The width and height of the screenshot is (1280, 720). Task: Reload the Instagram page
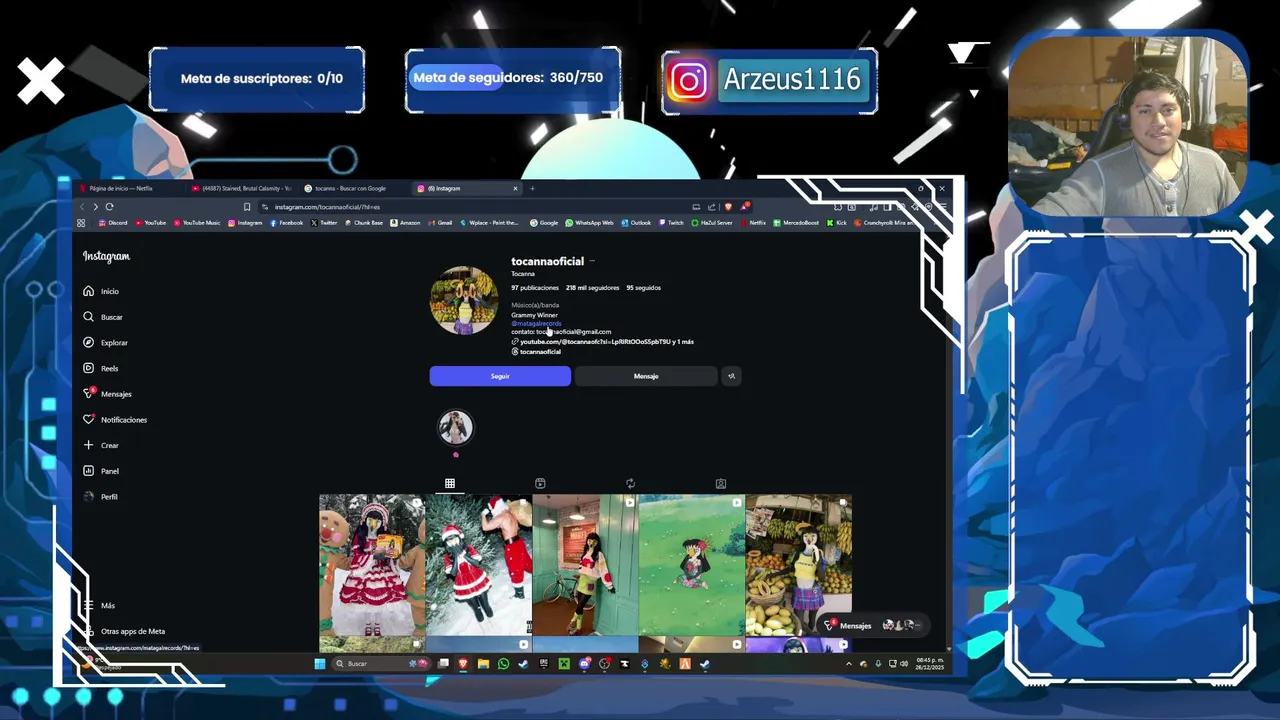pyautogui.click(x=110, y=207)
